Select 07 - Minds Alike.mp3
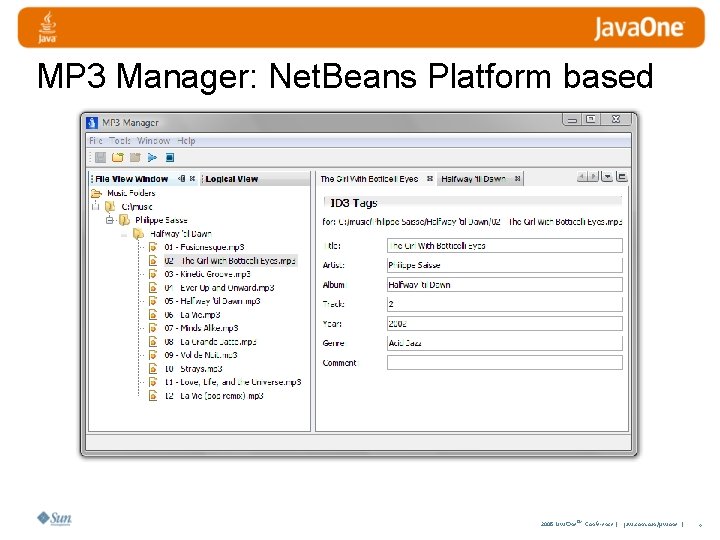The width and height of the screenshot is (720, 540). pos(201,328)
